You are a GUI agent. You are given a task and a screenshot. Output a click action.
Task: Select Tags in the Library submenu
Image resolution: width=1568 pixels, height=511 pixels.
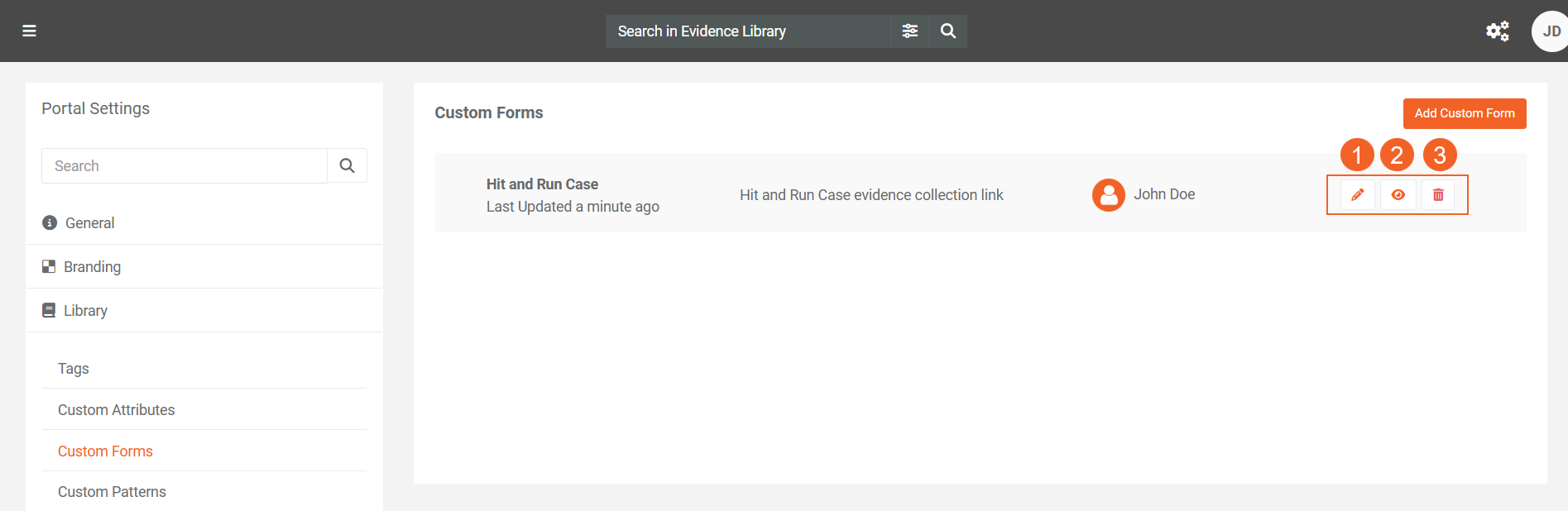pos(74,369)
